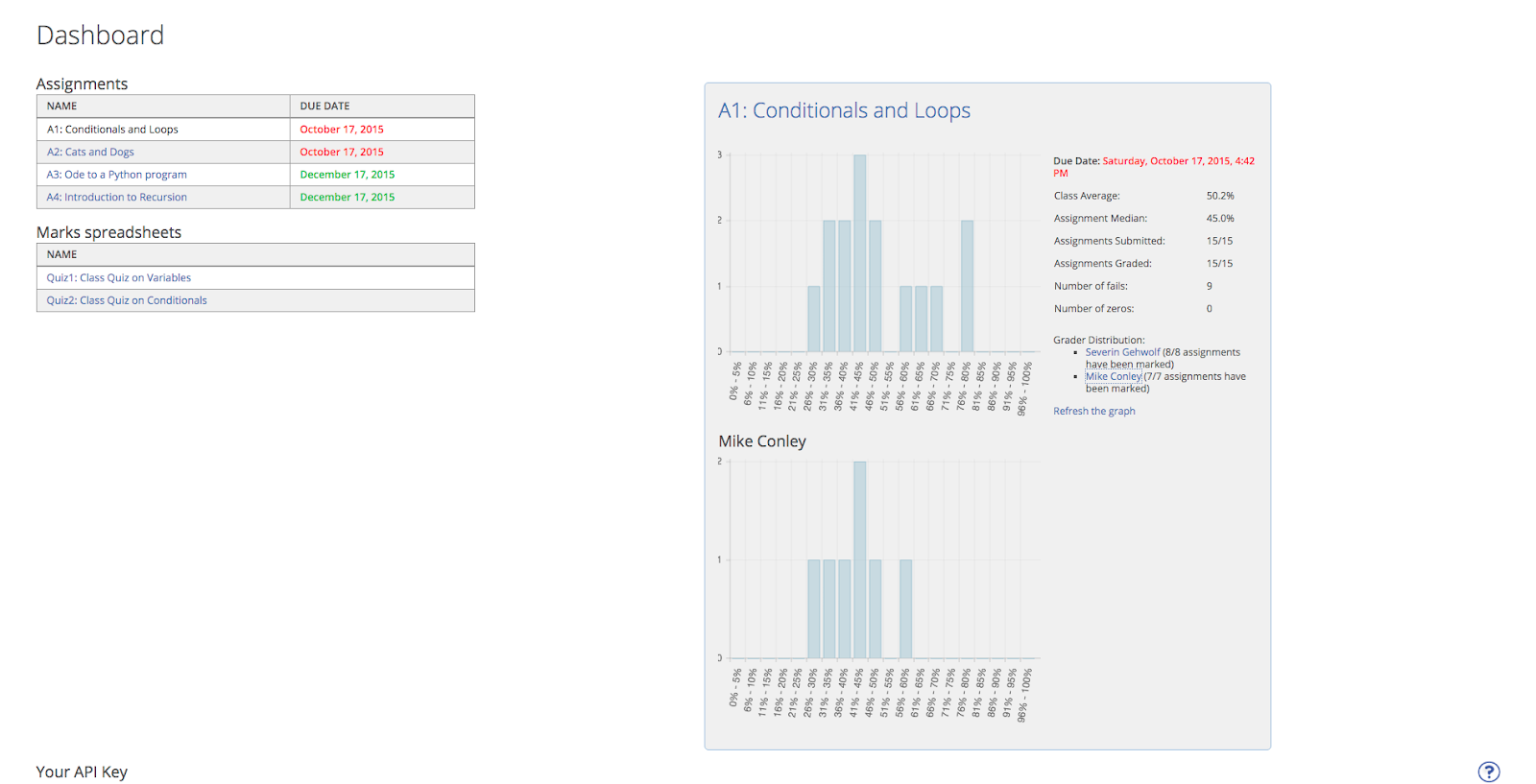Click the 76% - 80% bar in class graph
The height and width of the screenshot is (784, 1536).
[x=967, y=286]
